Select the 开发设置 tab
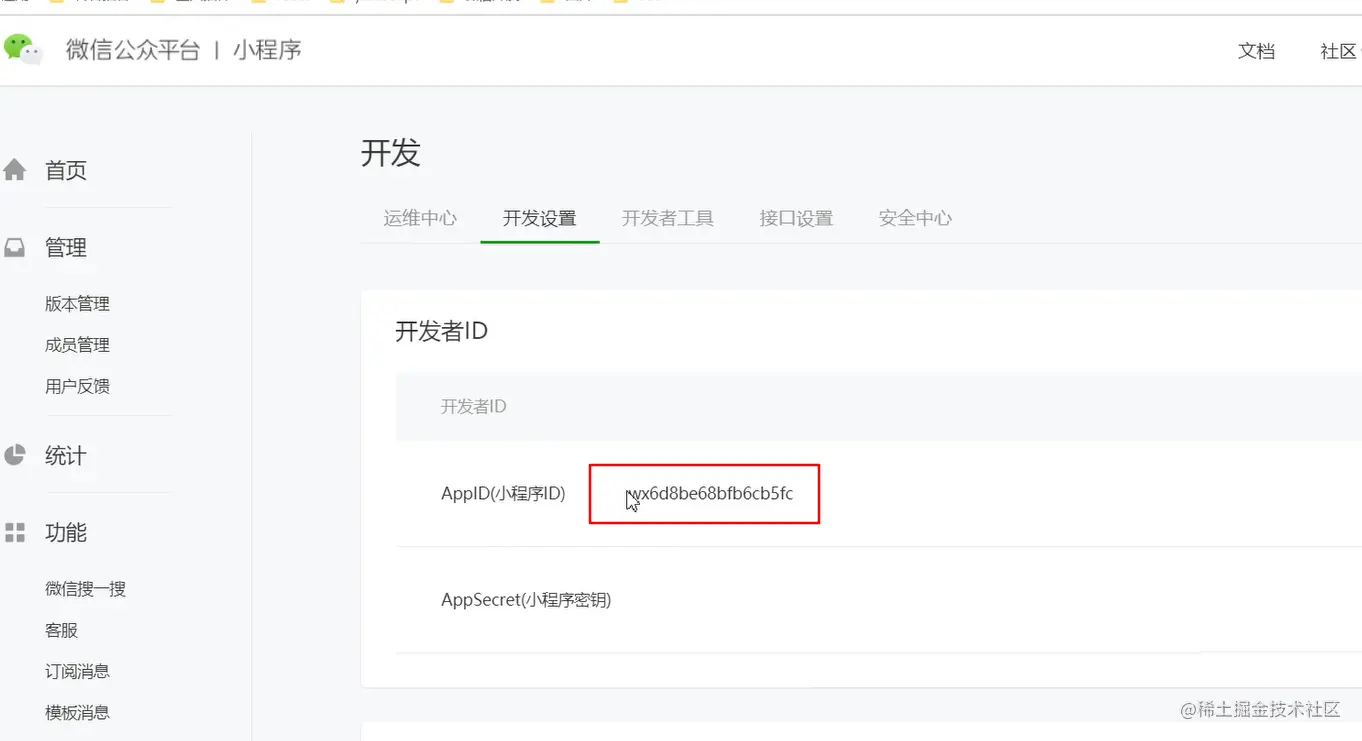Viewport: 1362px width, 741px height. tap(540, 218)
